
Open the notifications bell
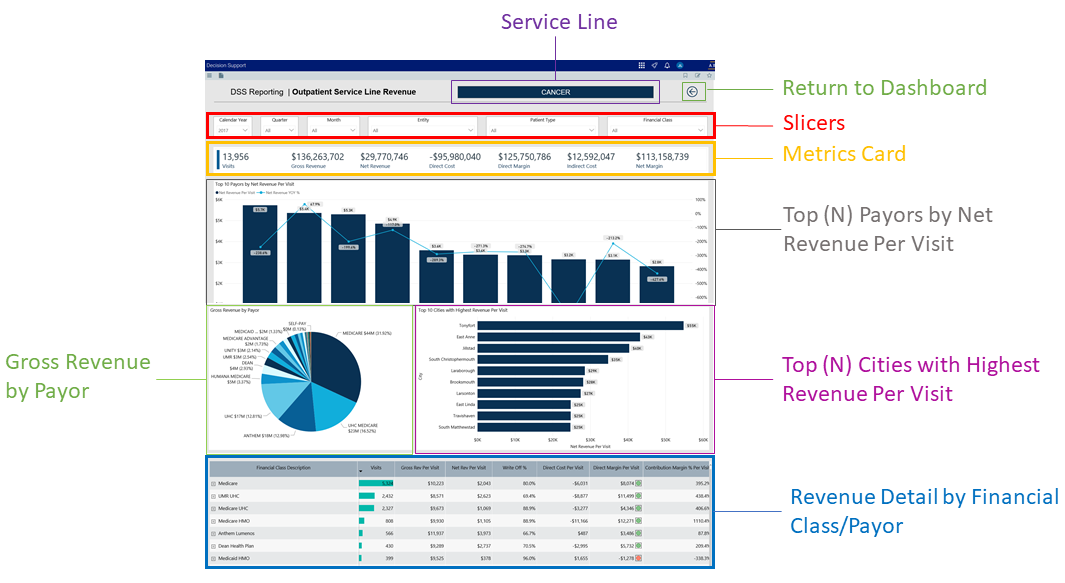(667, 65)
